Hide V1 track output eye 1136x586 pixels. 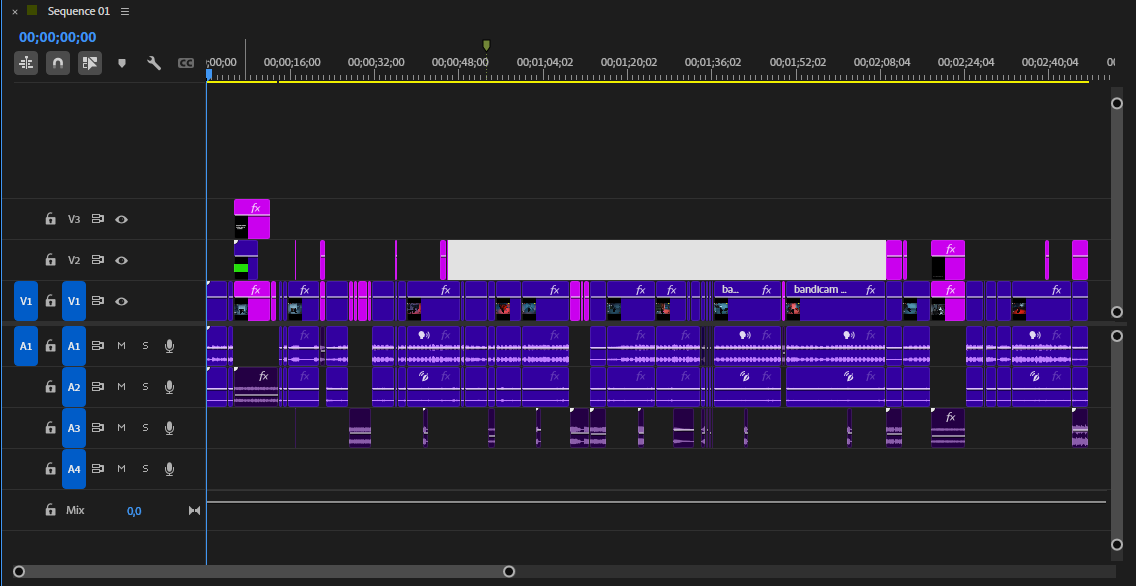122,301
